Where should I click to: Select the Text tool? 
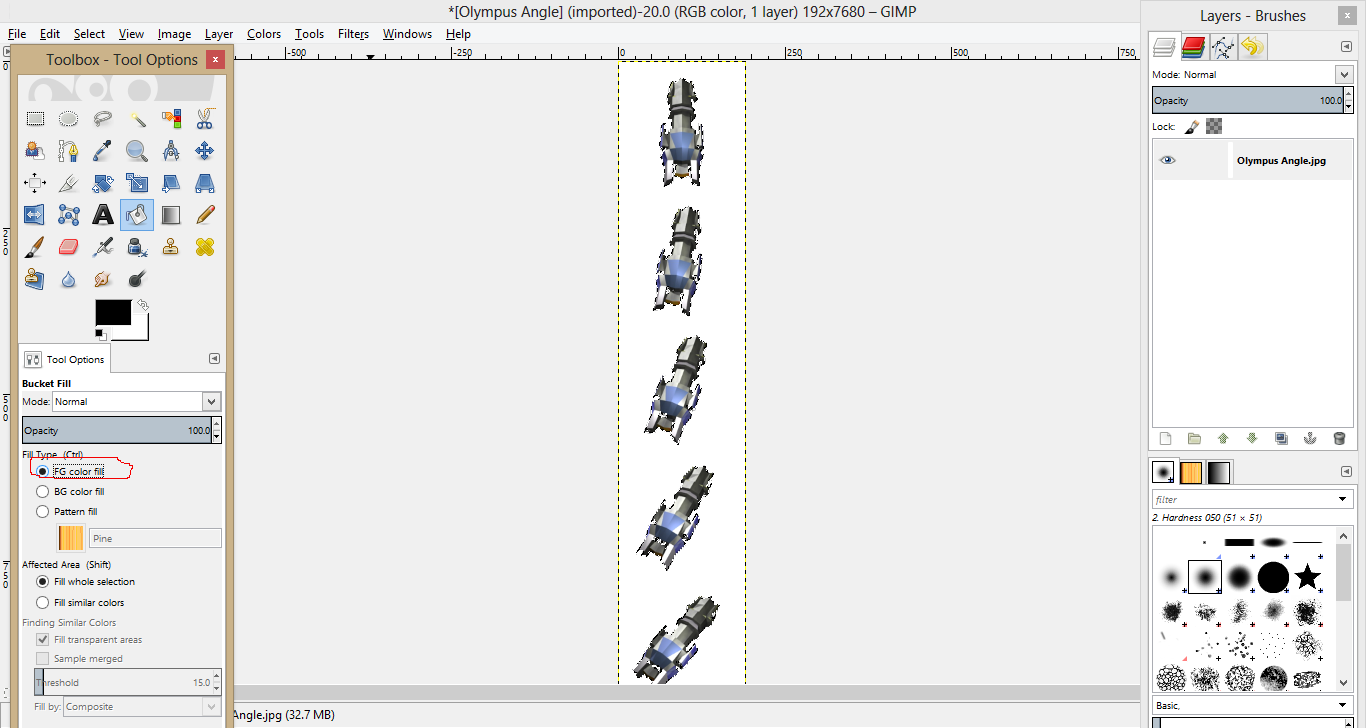tap(103, 215)
